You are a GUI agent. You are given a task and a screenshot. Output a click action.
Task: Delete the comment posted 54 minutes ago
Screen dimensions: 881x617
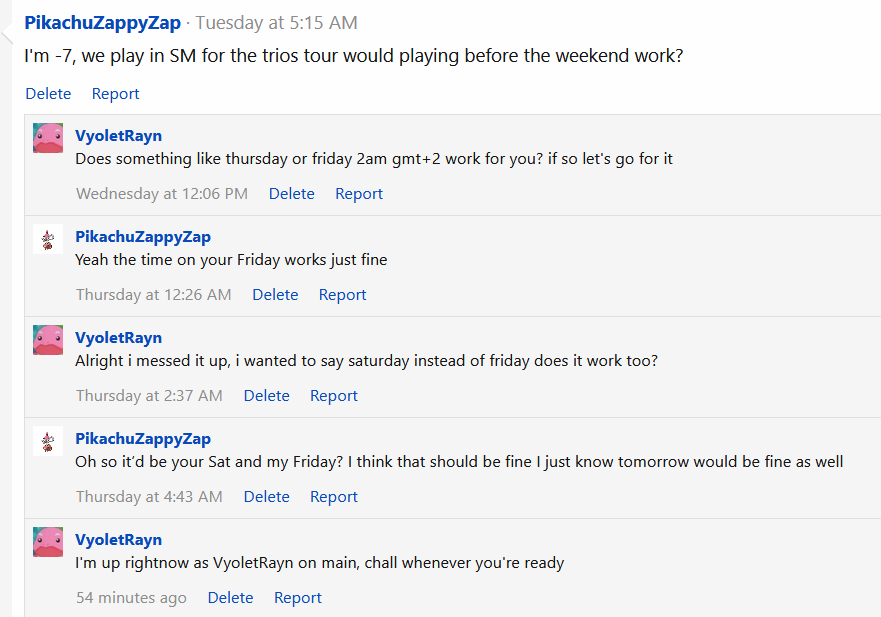coord(230,597)
